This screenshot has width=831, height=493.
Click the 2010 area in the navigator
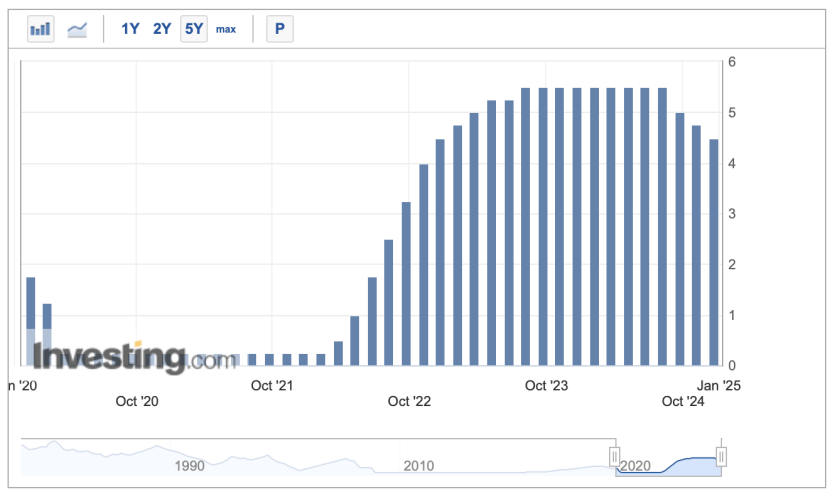point(418,465)
